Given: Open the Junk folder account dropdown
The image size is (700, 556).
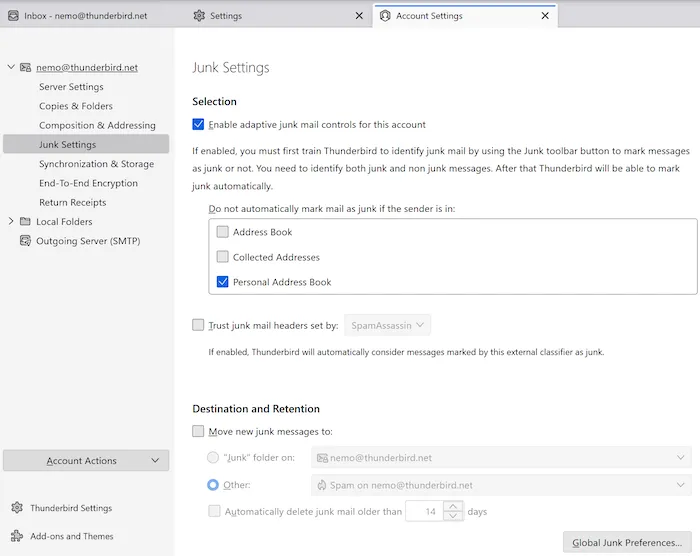Looking at the screenshot, I should 501,457.
